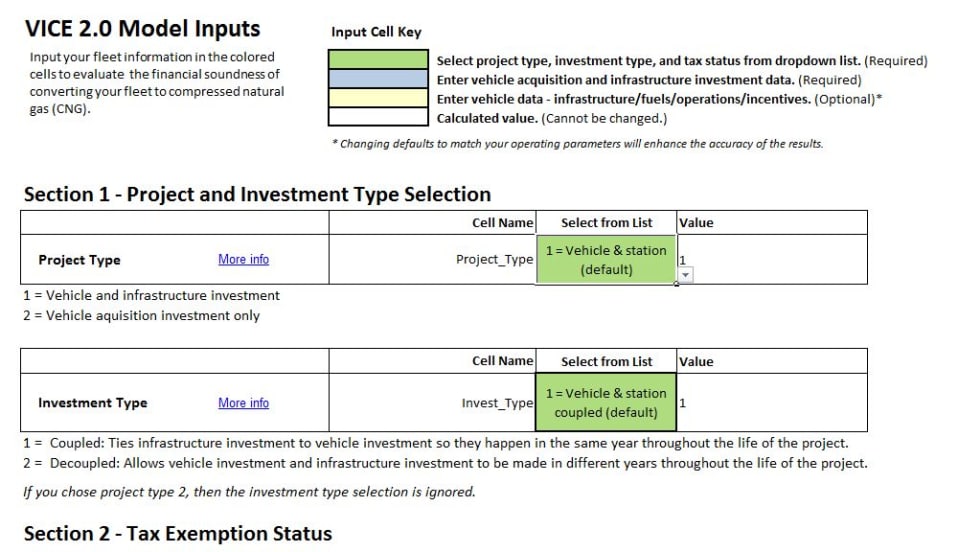Select the green Invest_Type list cell
This screenshot has width=980, height=552.
click(606, 403)
